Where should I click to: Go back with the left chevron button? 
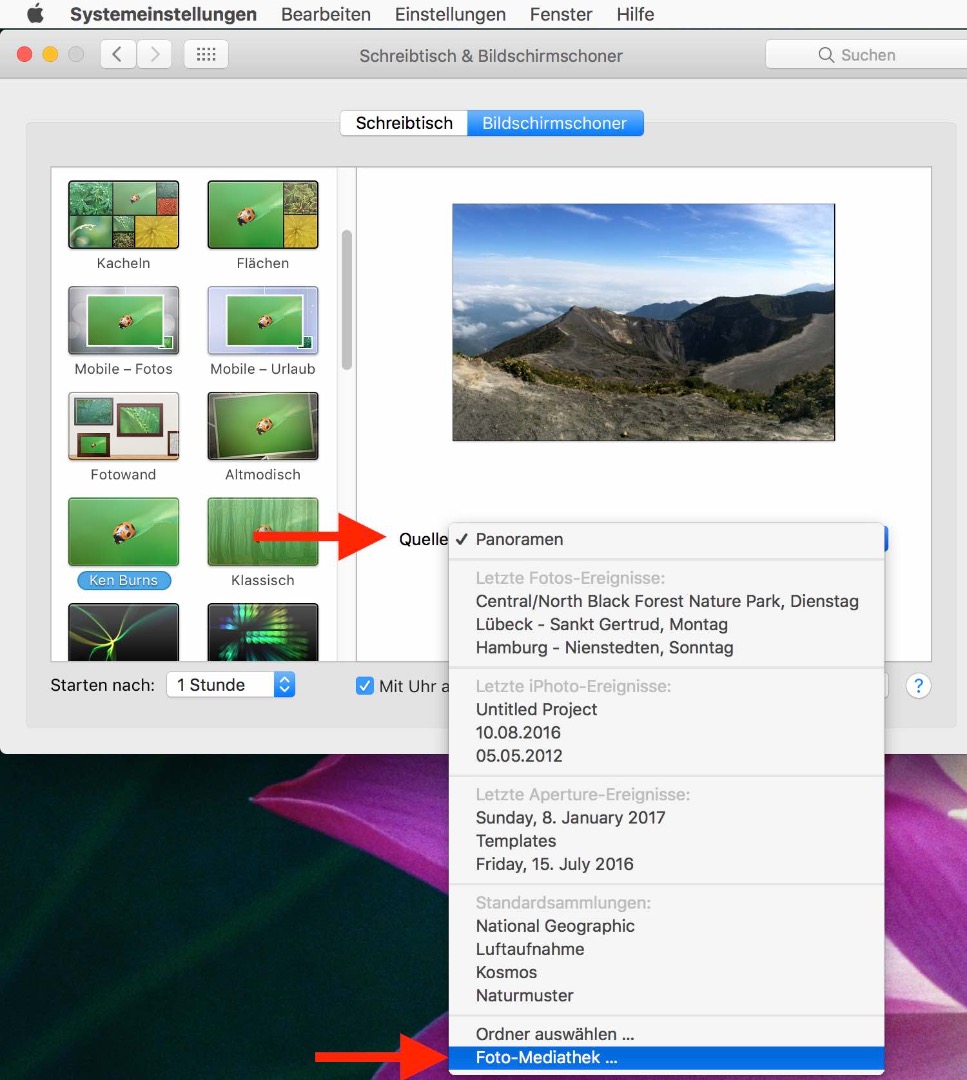pyautogui.click(x=118, y=54)
